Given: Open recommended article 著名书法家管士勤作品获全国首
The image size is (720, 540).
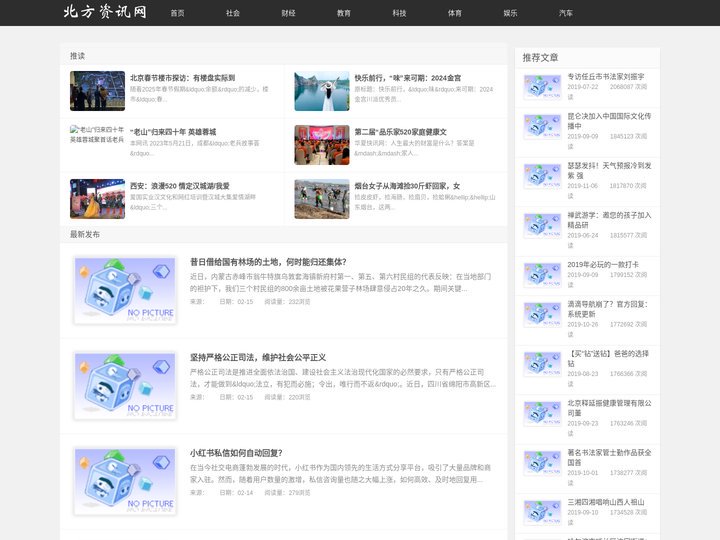Looking at the screenshot, I should 609,458.
